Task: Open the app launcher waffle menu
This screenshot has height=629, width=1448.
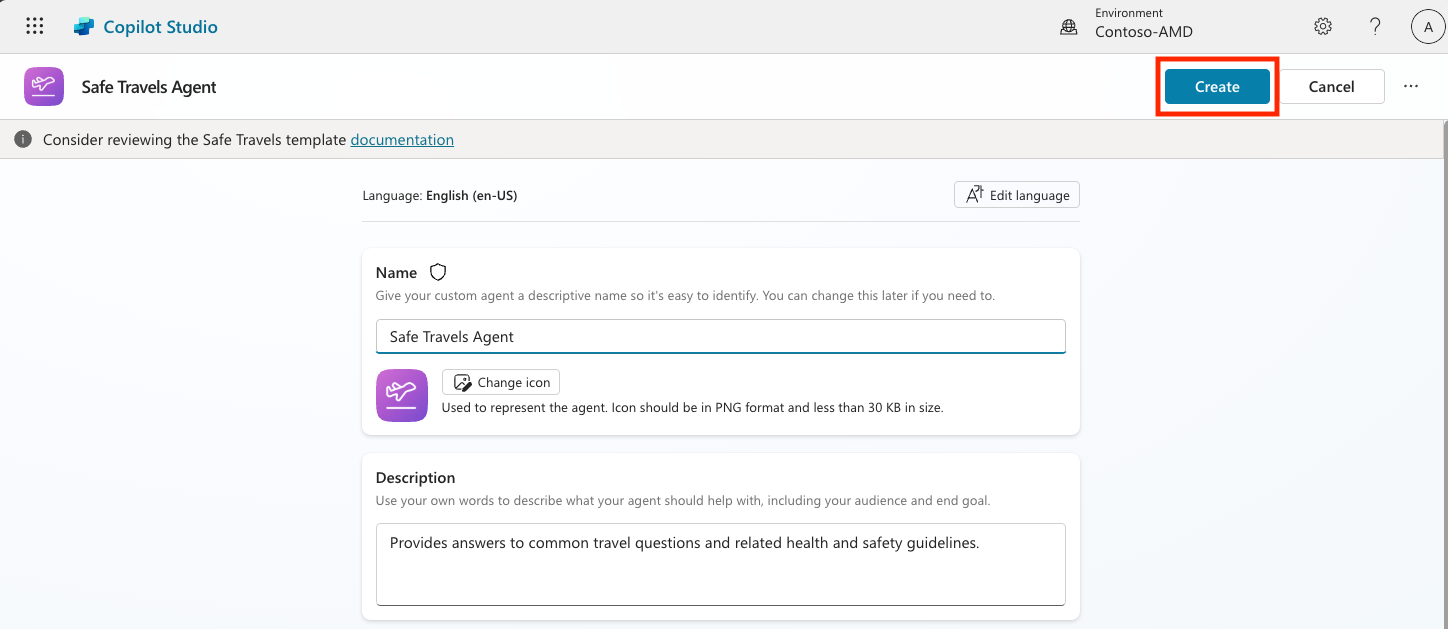Action: (x=34, y=27)
